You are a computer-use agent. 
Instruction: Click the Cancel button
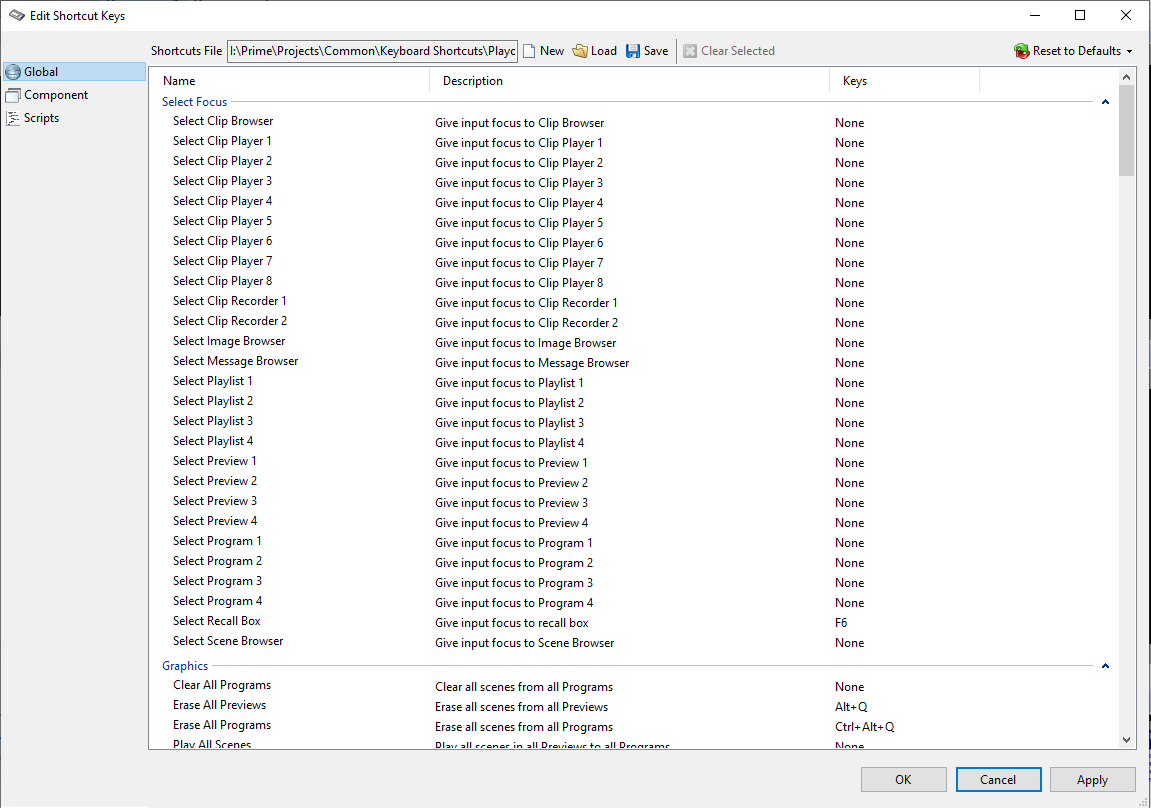point(998,780)
